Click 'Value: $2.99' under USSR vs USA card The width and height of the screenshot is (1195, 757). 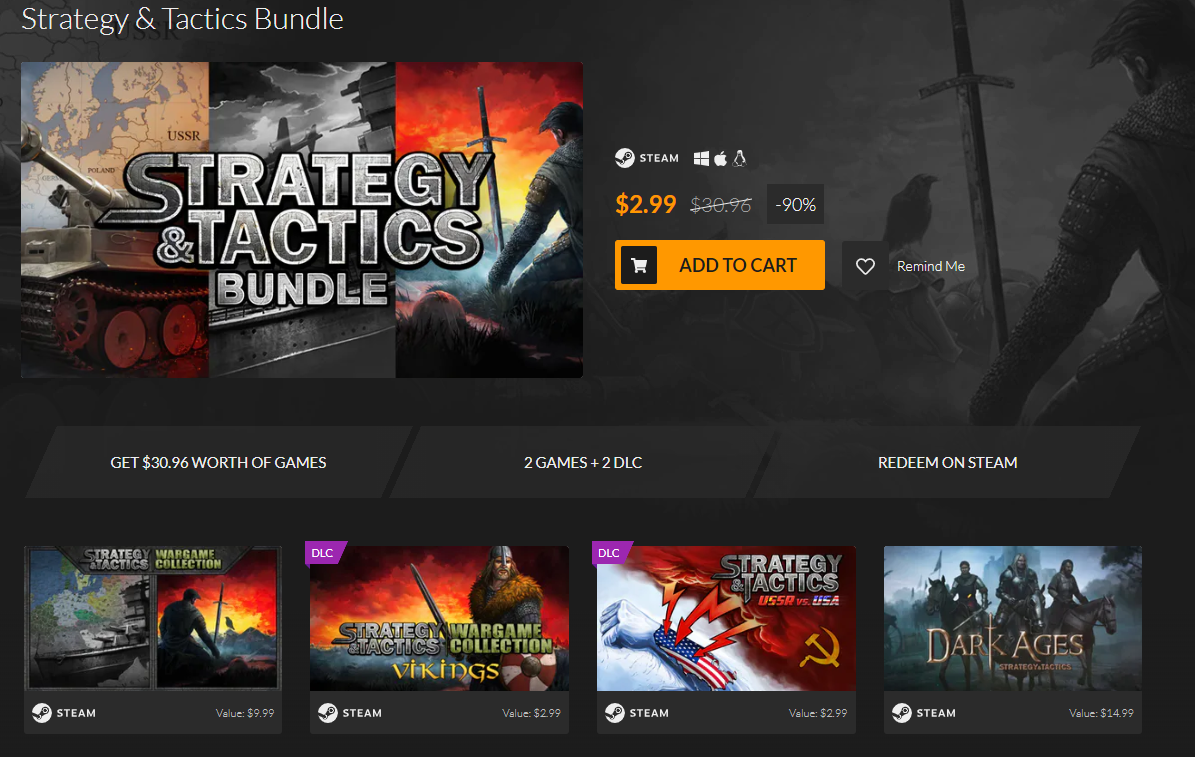[818, 713]
